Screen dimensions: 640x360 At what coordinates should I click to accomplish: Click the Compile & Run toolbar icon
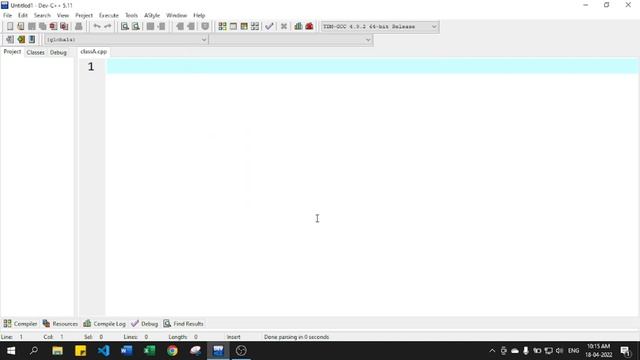244,27
